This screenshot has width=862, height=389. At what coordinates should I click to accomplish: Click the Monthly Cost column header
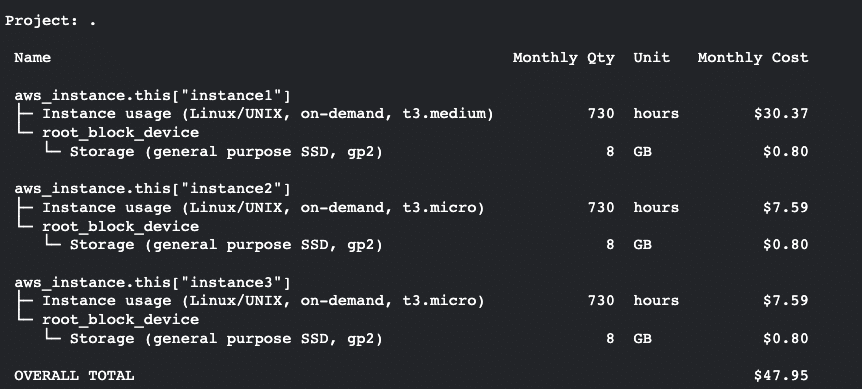tap(753, 58)
